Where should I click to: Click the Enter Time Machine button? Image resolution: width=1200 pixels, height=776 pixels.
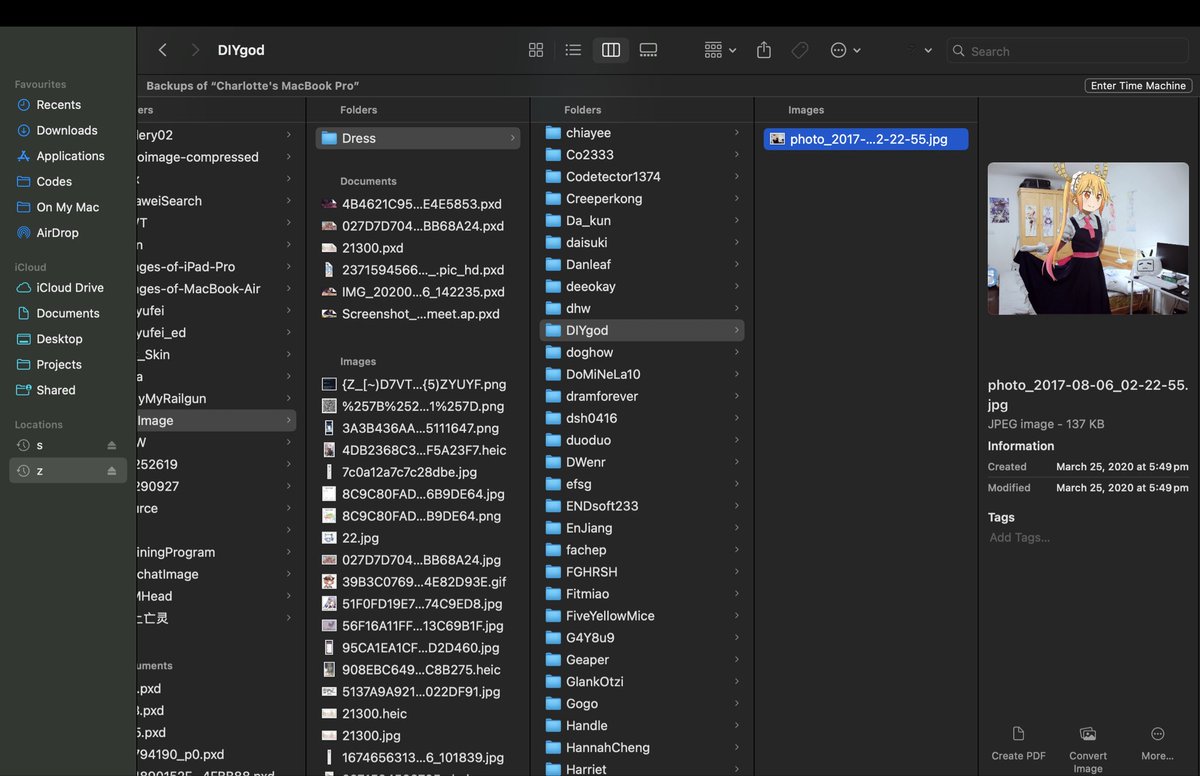(1138, 86)
